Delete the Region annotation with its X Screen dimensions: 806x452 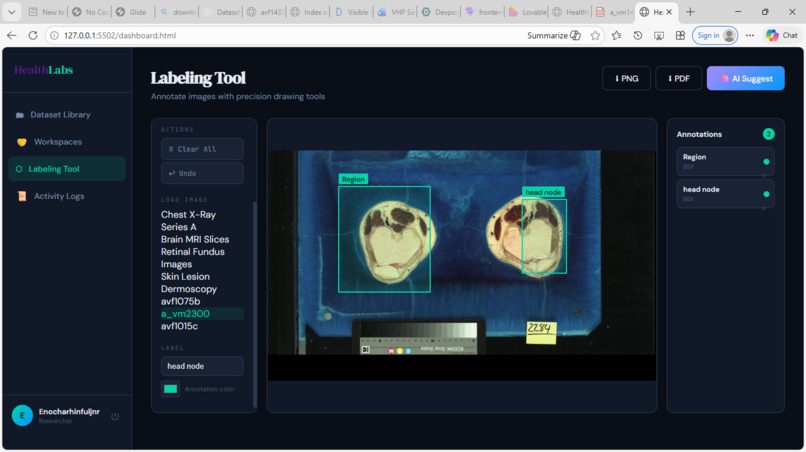pos(764,176)
